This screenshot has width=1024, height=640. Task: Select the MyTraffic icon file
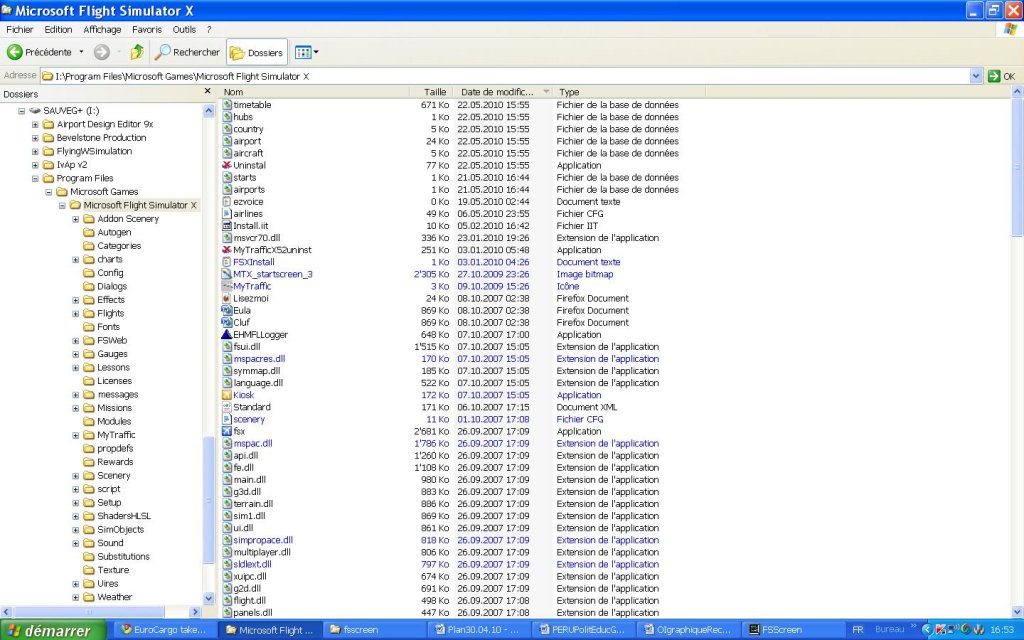227,286
